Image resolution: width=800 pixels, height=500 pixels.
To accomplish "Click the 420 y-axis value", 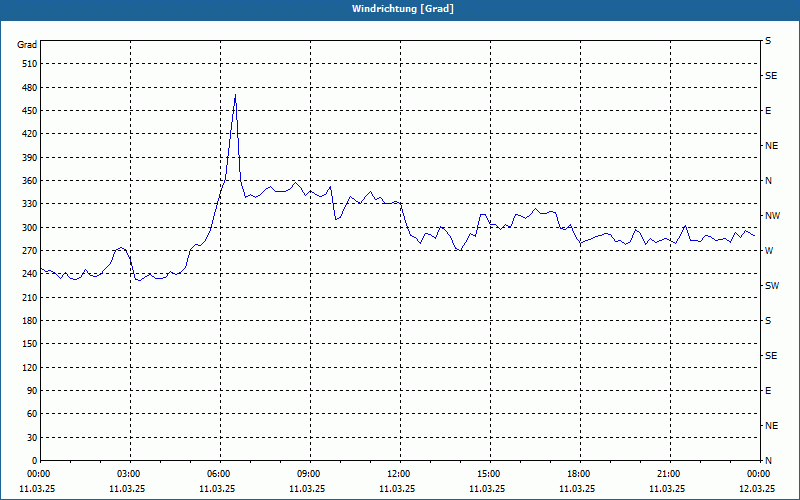I will [x=30, y=134].
